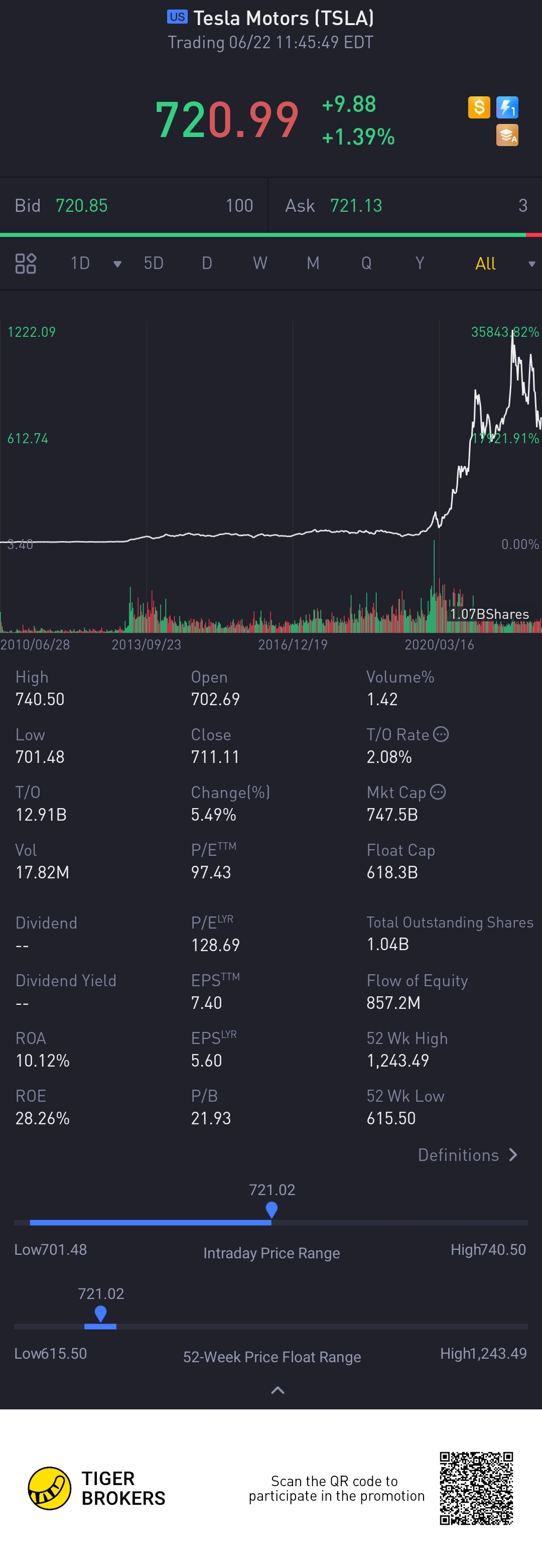Tap the Total Outstanding Shares value 1.04B
This screenshot has height=1568, width=542.
click(388, 944)
